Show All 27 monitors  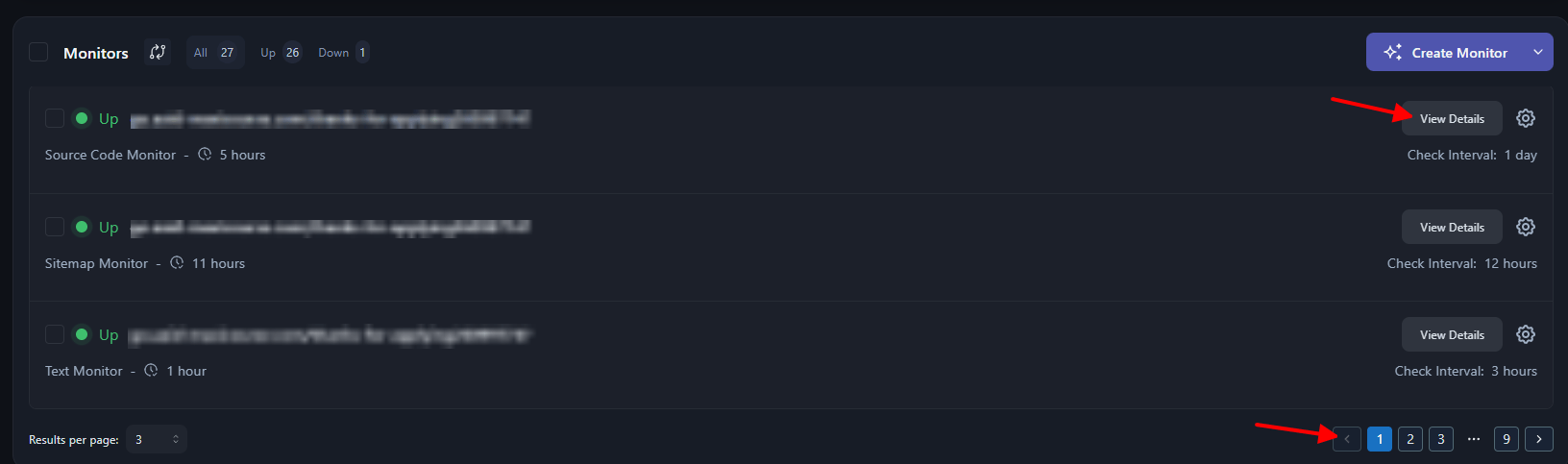[x=214, y=53]
